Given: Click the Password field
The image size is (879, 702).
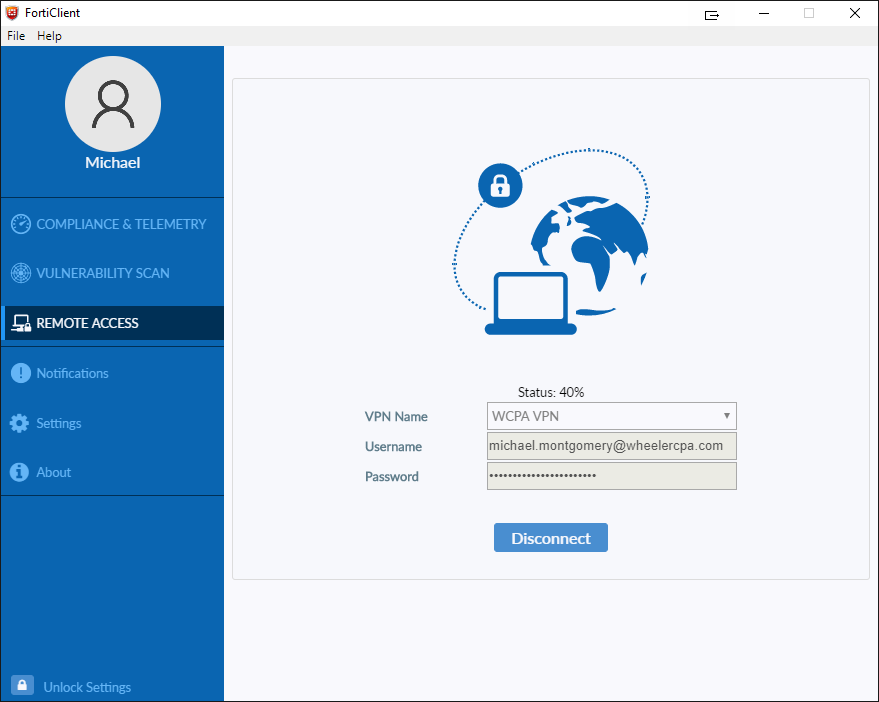Looking at the screenshot, I should click(x=612, y=476).
